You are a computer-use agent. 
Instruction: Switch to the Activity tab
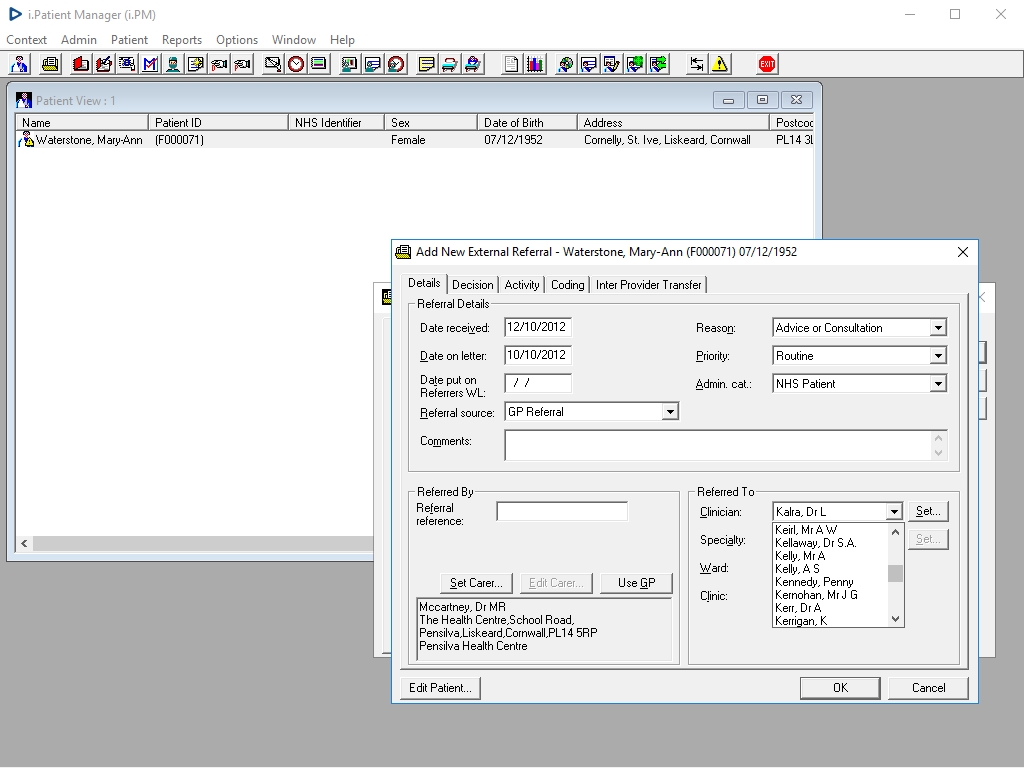click(522, 285)
